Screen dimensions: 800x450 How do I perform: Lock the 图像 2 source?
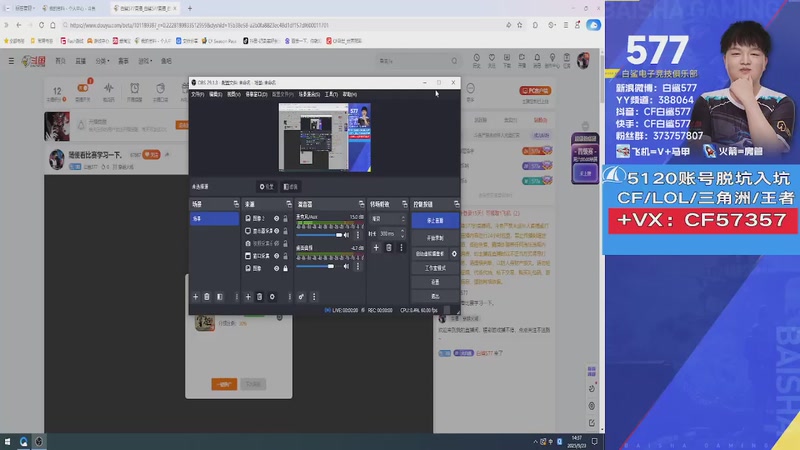pyautogui.click(x=285, y=218)
